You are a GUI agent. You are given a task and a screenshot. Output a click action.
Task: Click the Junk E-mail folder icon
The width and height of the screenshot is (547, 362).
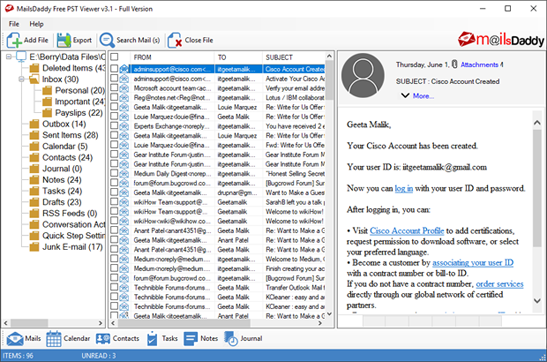[x=34, y=247]
